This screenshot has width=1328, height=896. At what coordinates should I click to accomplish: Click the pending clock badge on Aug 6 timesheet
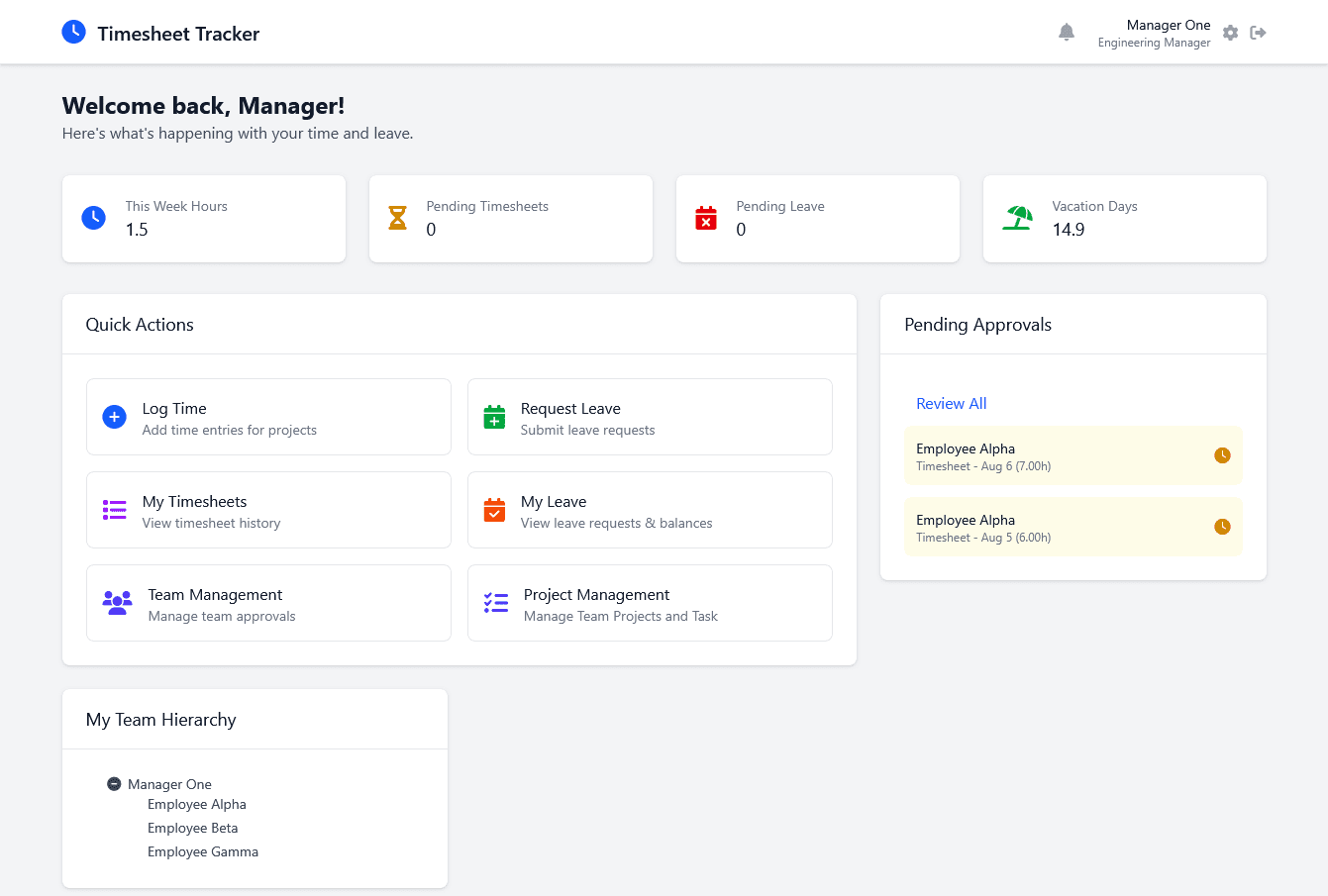1222,455
